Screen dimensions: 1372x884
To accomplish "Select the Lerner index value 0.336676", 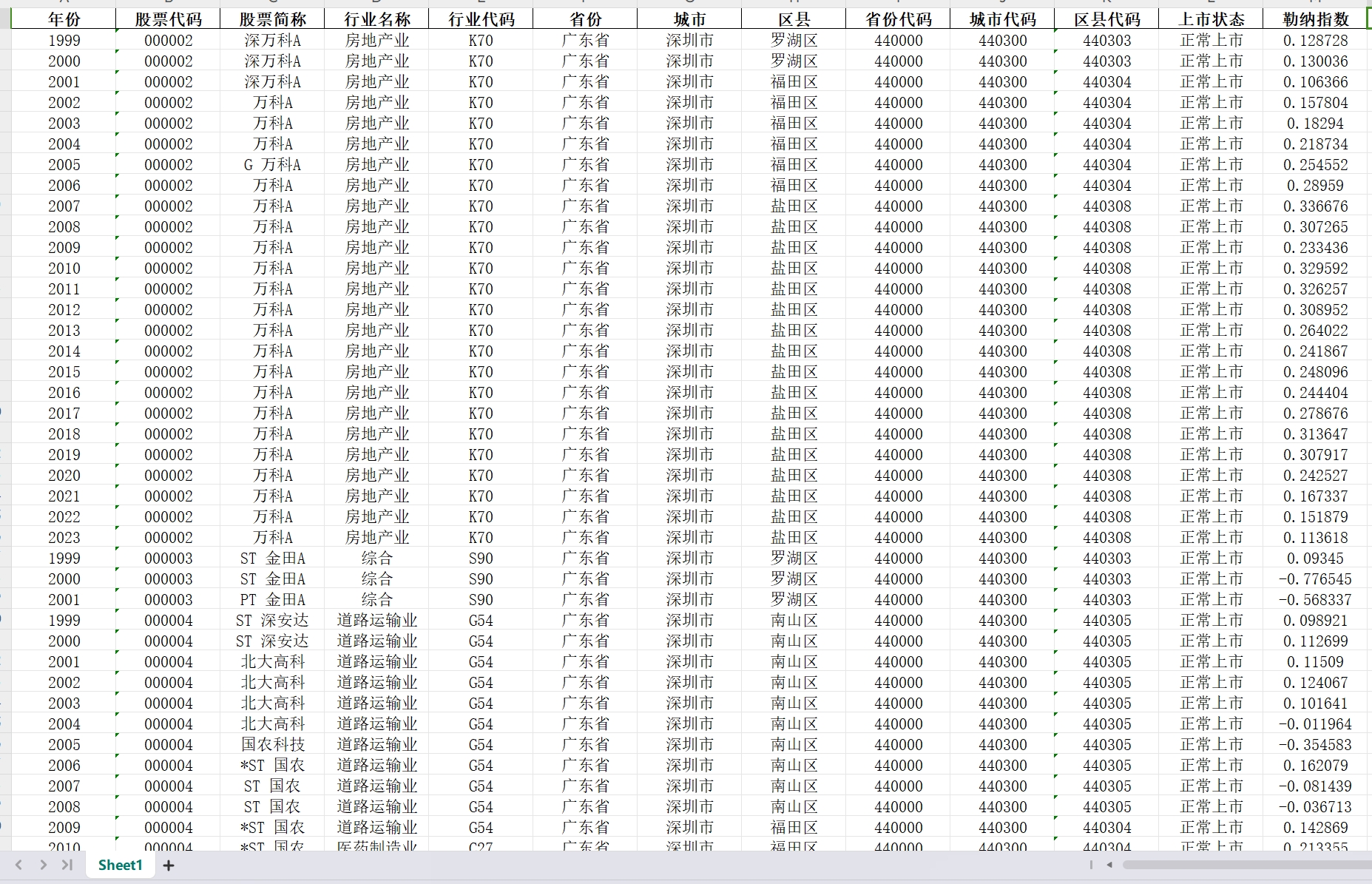I will (1315, 206).
